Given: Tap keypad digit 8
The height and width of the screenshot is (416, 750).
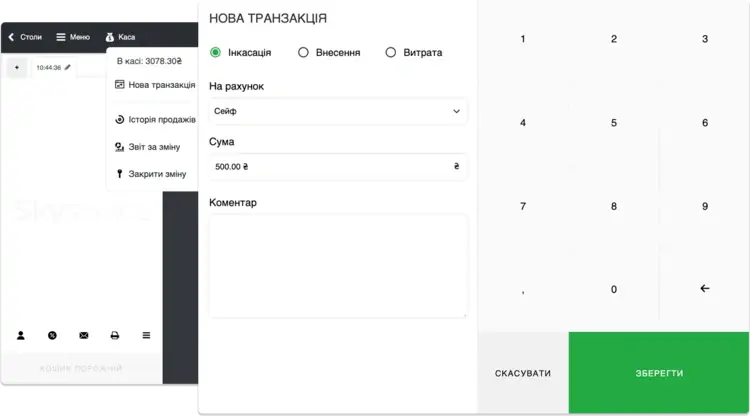Looking at the screenshot, I should [x=614, y=206].
